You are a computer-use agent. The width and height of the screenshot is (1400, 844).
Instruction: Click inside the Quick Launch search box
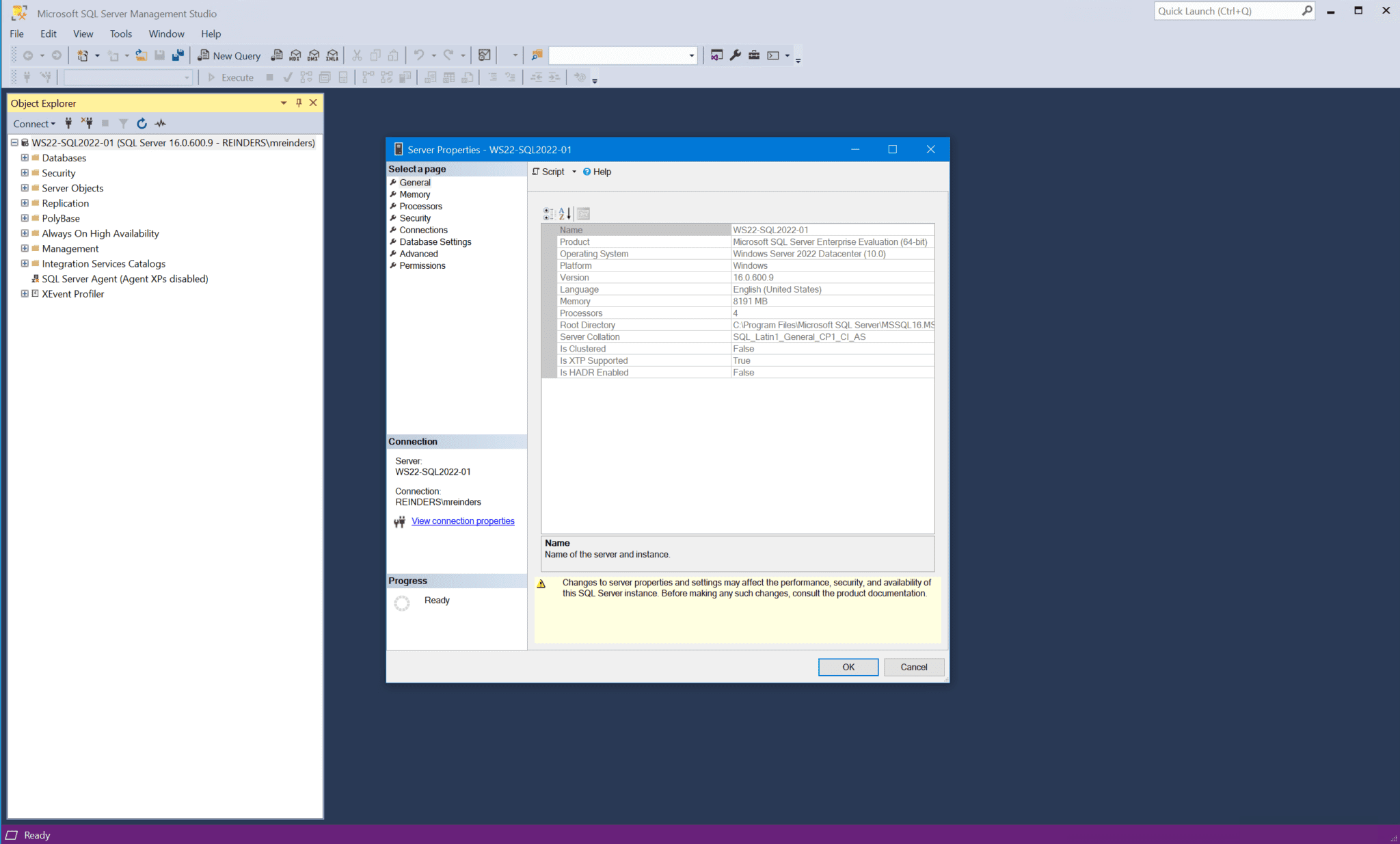tap(1224, 11)
